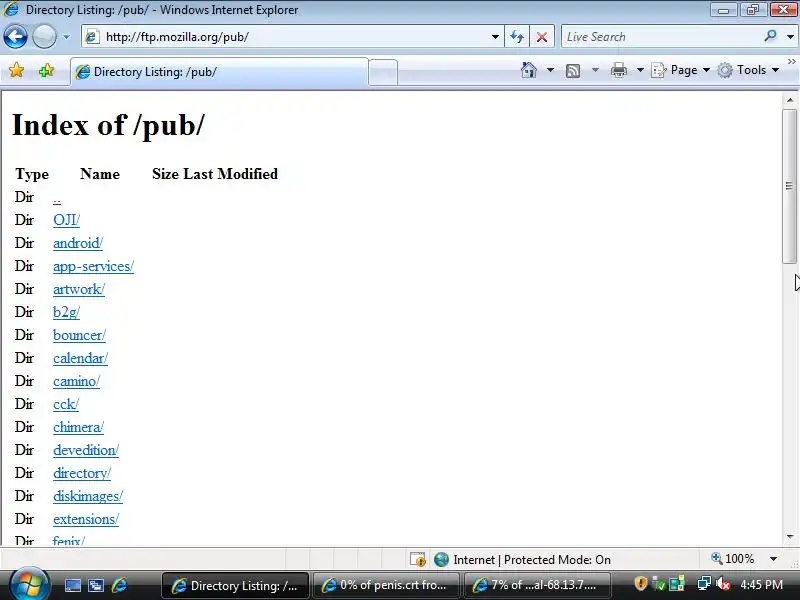Click the Forward navigation button
Viewport: 800px width, 600px height.
(x=44, y=37)
